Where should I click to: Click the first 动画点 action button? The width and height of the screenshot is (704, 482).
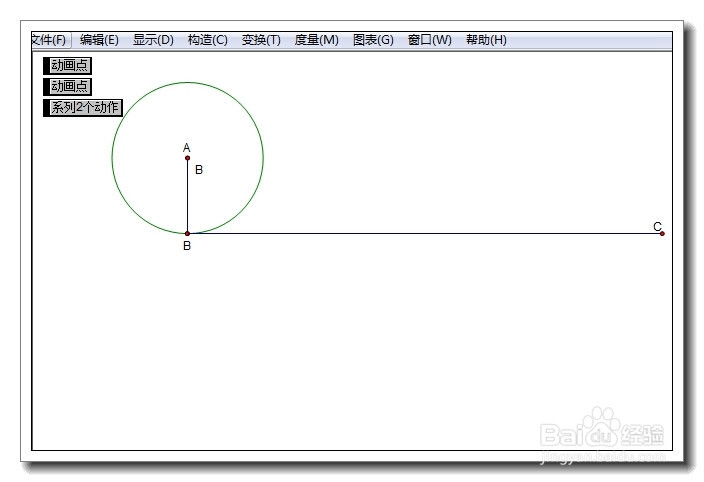pyautogui.click(x=68, y=66)
